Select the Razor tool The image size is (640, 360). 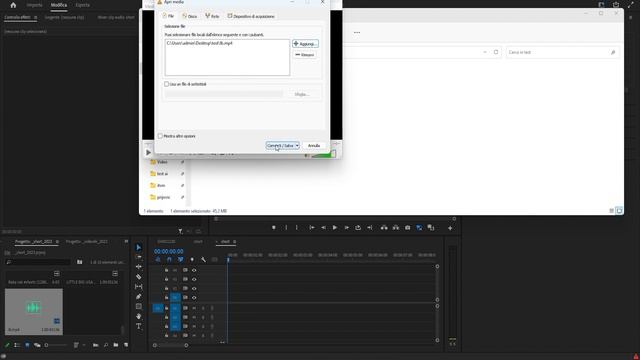(x=138, y=277)
